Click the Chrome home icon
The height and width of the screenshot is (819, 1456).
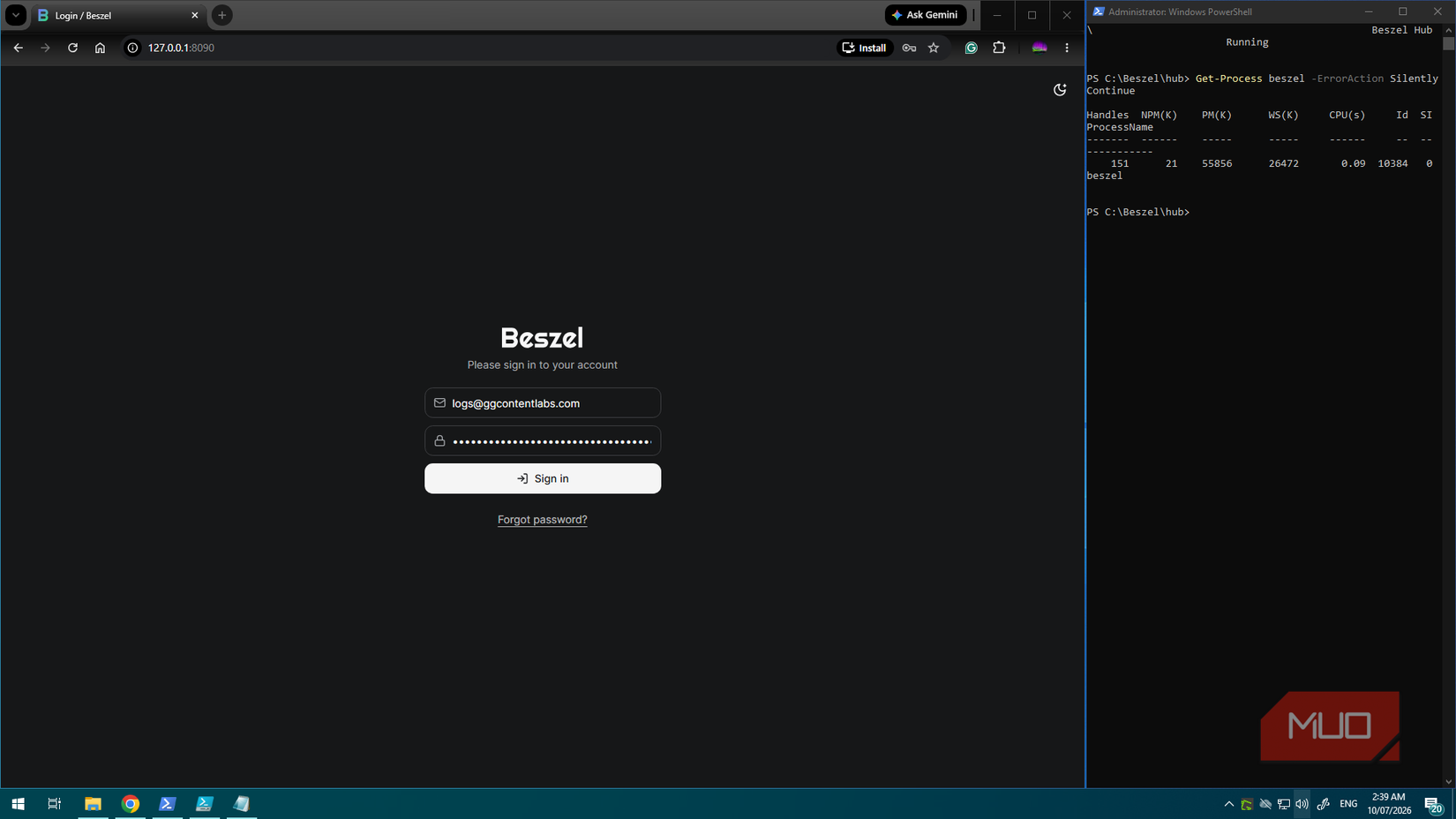pos(100,48)
